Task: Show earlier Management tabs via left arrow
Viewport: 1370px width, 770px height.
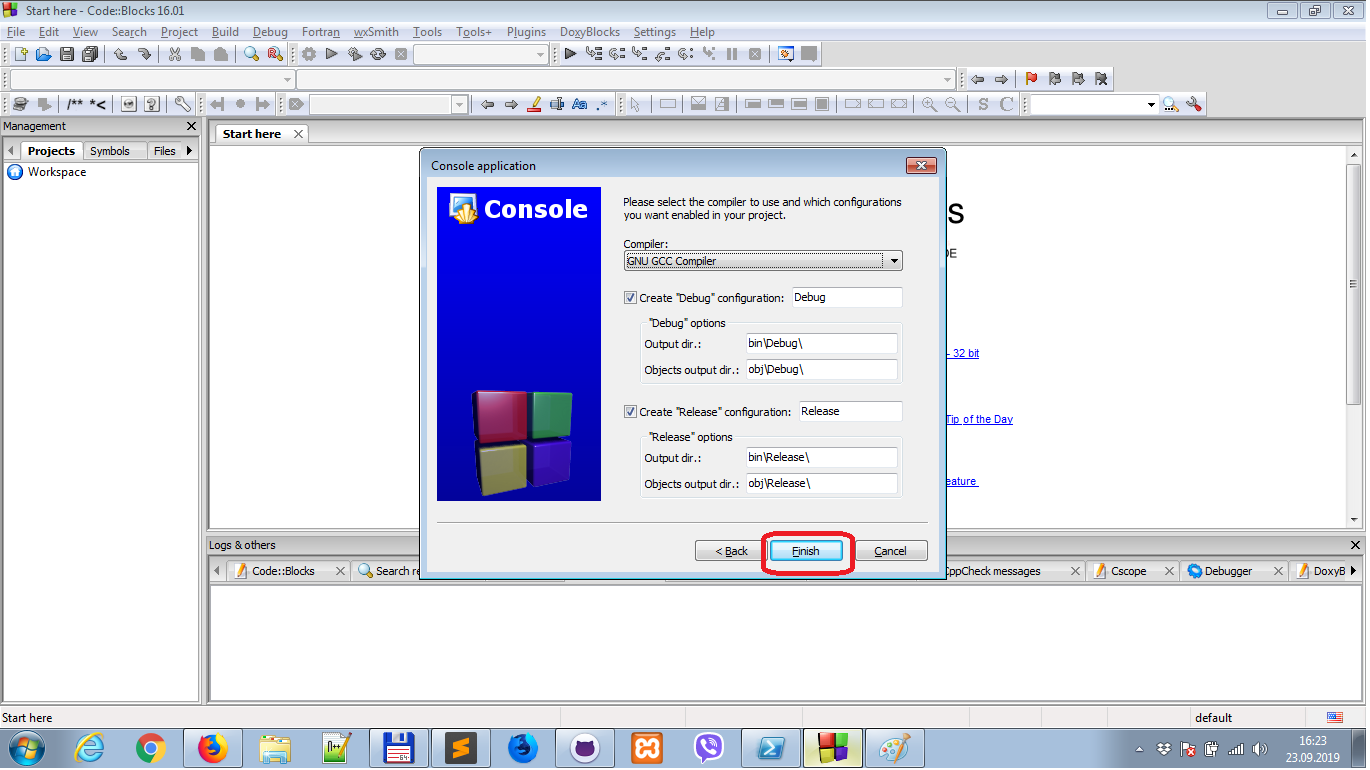Action: point(11,150)
